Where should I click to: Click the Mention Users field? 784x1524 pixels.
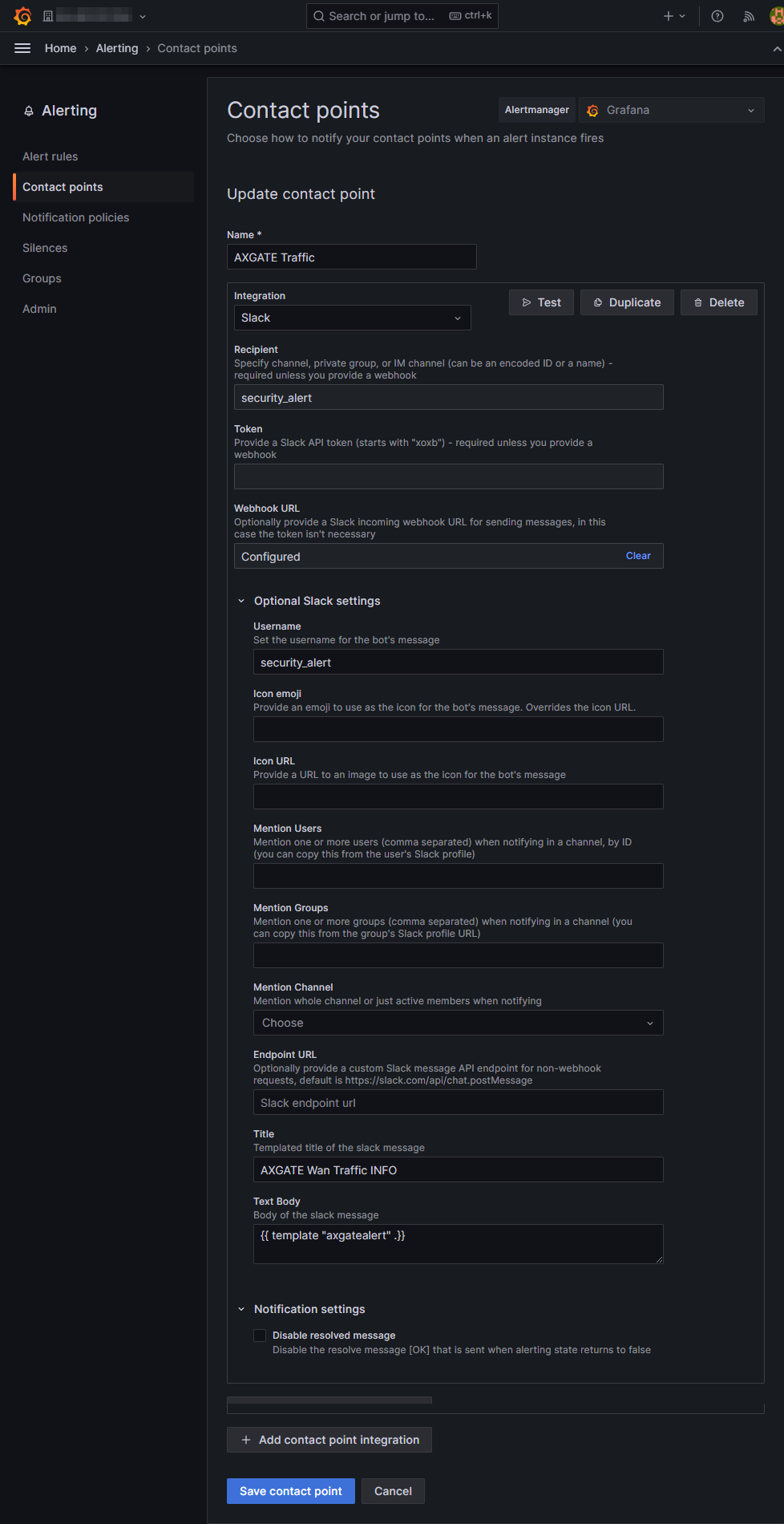pyautogui.click(x=459, y=876)
